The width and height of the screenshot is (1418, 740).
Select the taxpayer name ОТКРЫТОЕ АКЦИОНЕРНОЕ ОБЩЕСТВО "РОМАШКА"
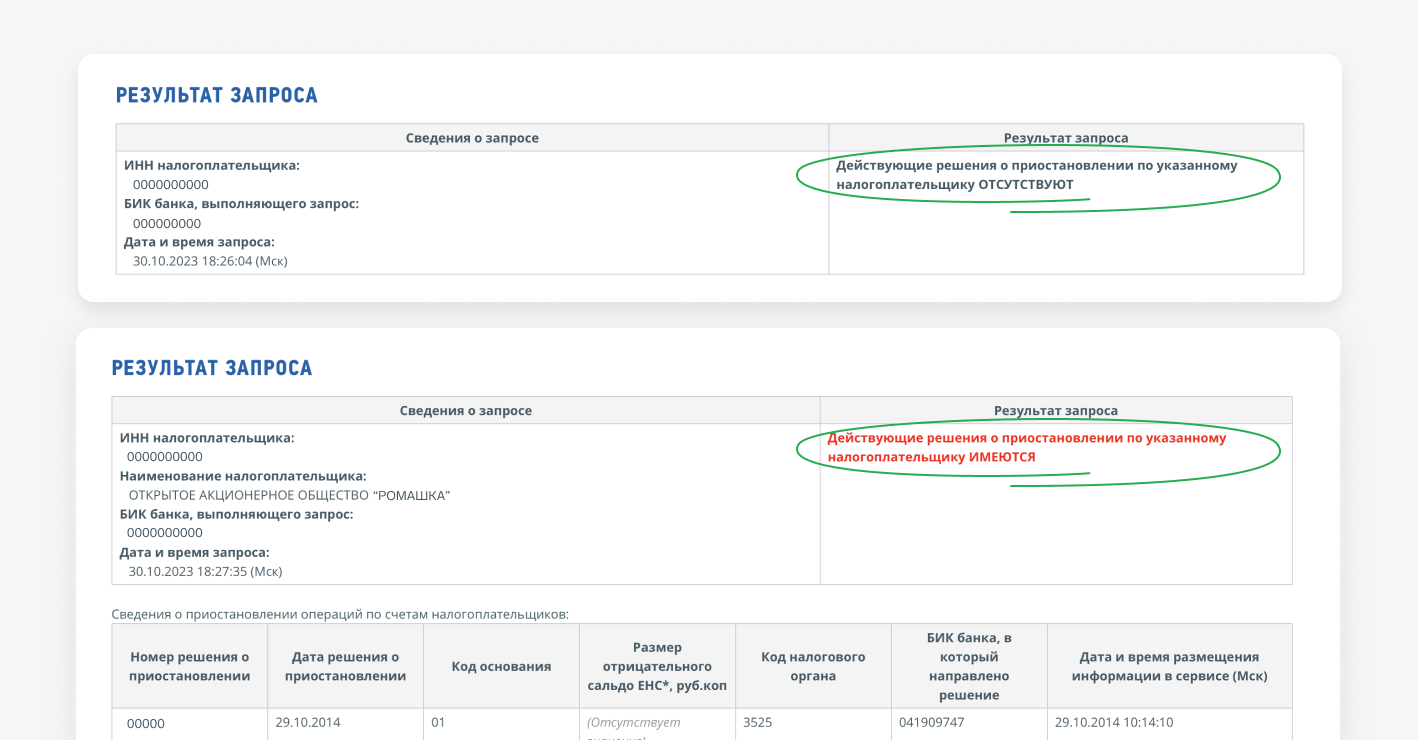pyautogui.click(x=289, y=495)
